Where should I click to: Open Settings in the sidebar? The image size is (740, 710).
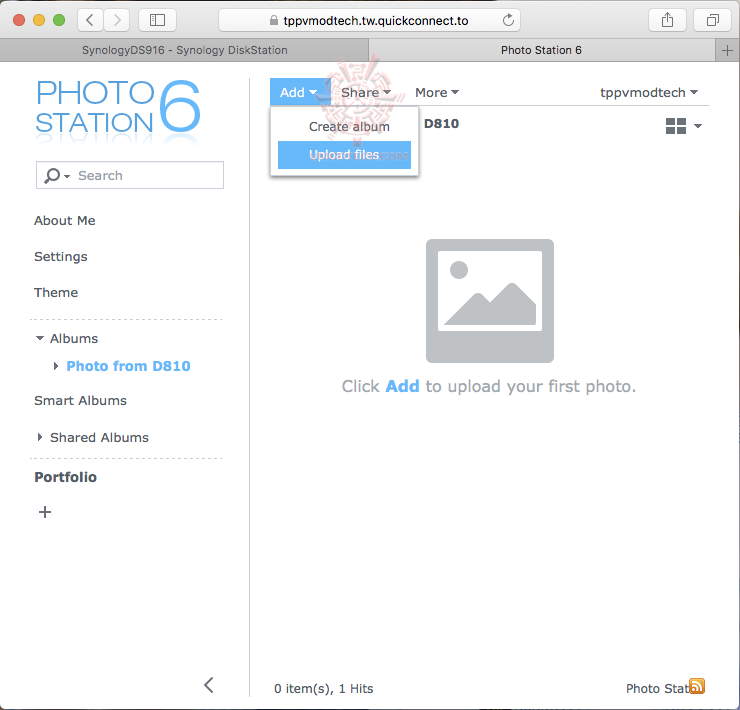(x=61, y=256)
